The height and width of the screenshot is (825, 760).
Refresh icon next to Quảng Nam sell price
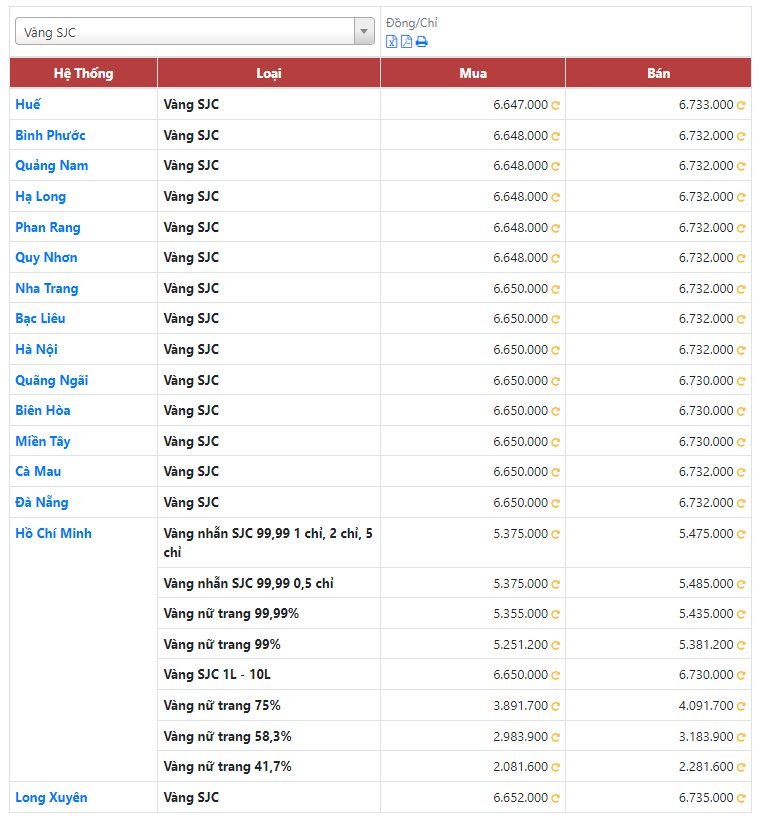[741, 166]
